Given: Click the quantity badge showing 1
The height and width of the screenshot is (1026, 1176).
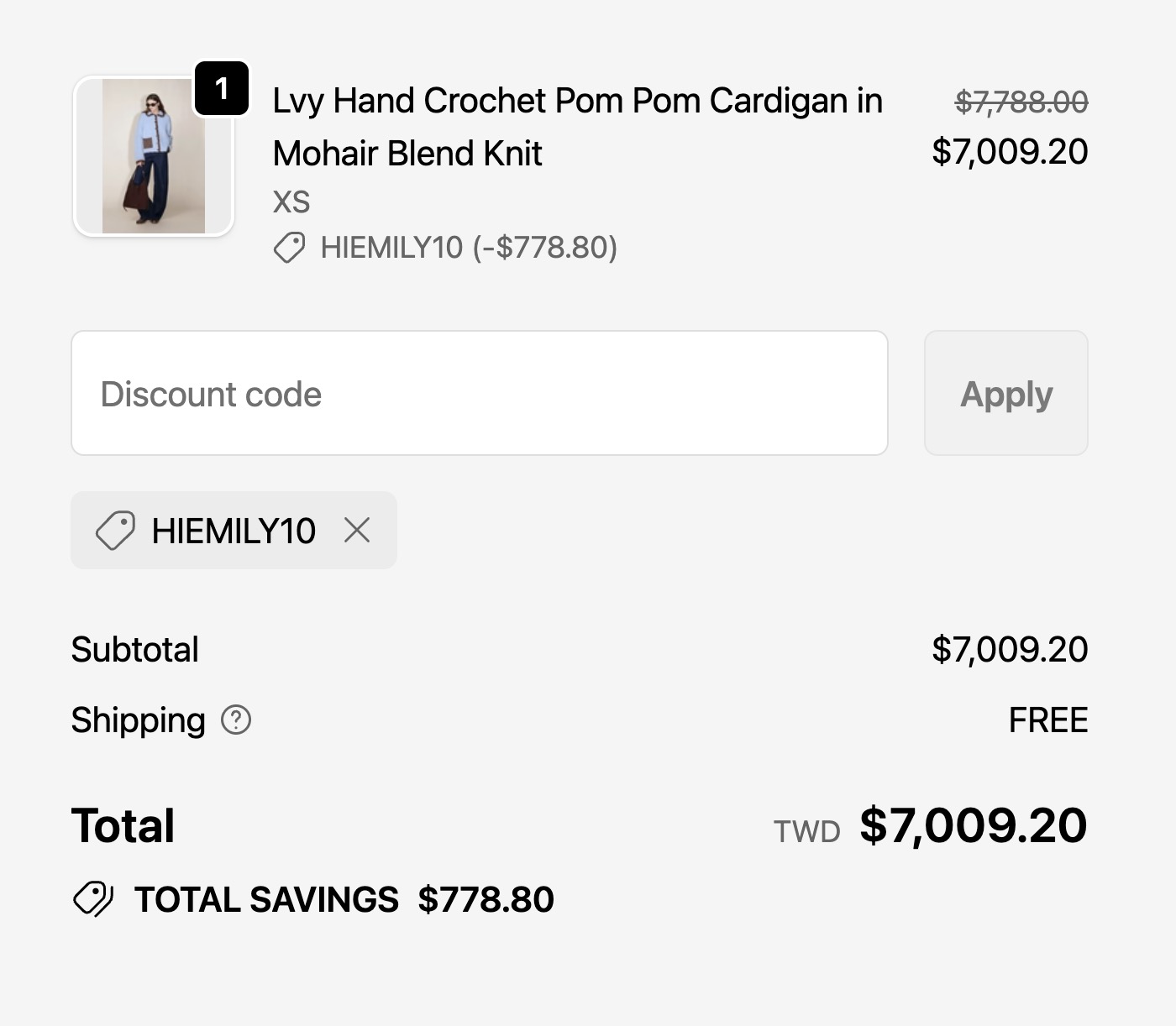Looking at the screenshot, I should (222, 88).
